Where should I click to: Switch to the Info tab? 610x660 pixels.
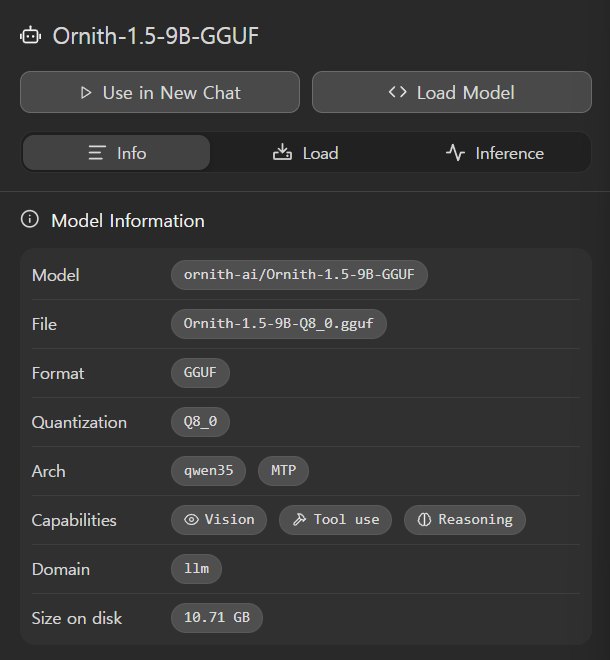117,153
